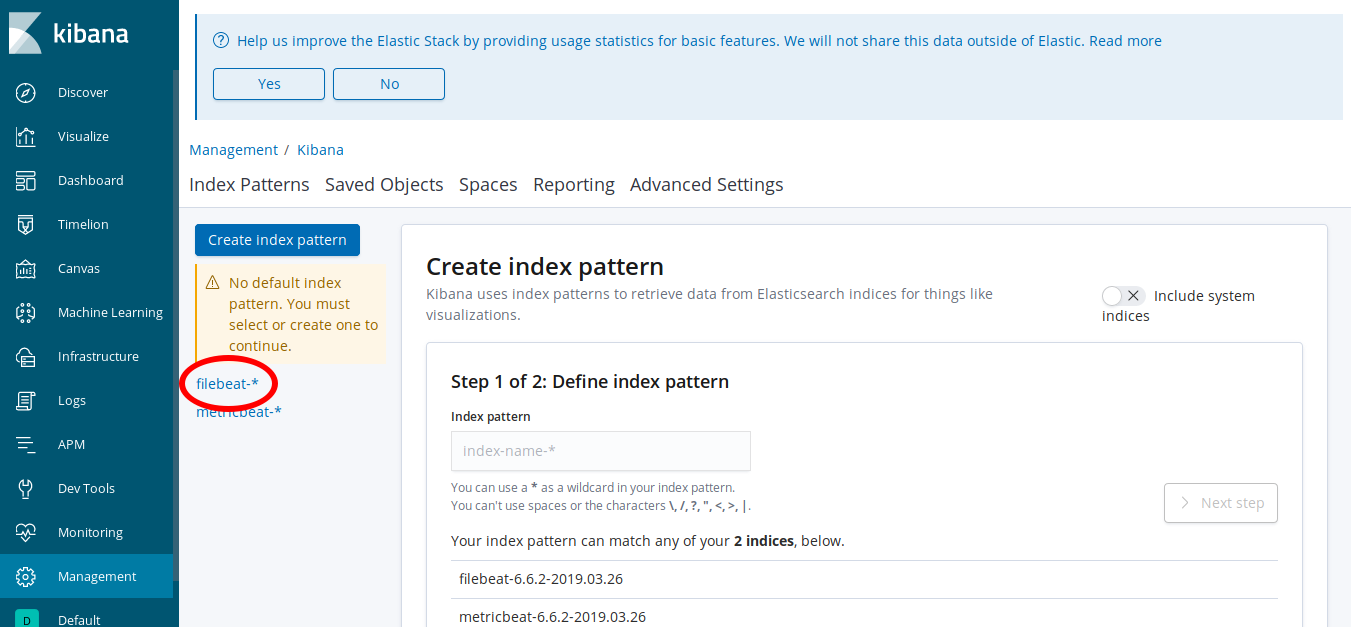
Task: Select the Dev Tools wrench icon
Action: (24, 488)
